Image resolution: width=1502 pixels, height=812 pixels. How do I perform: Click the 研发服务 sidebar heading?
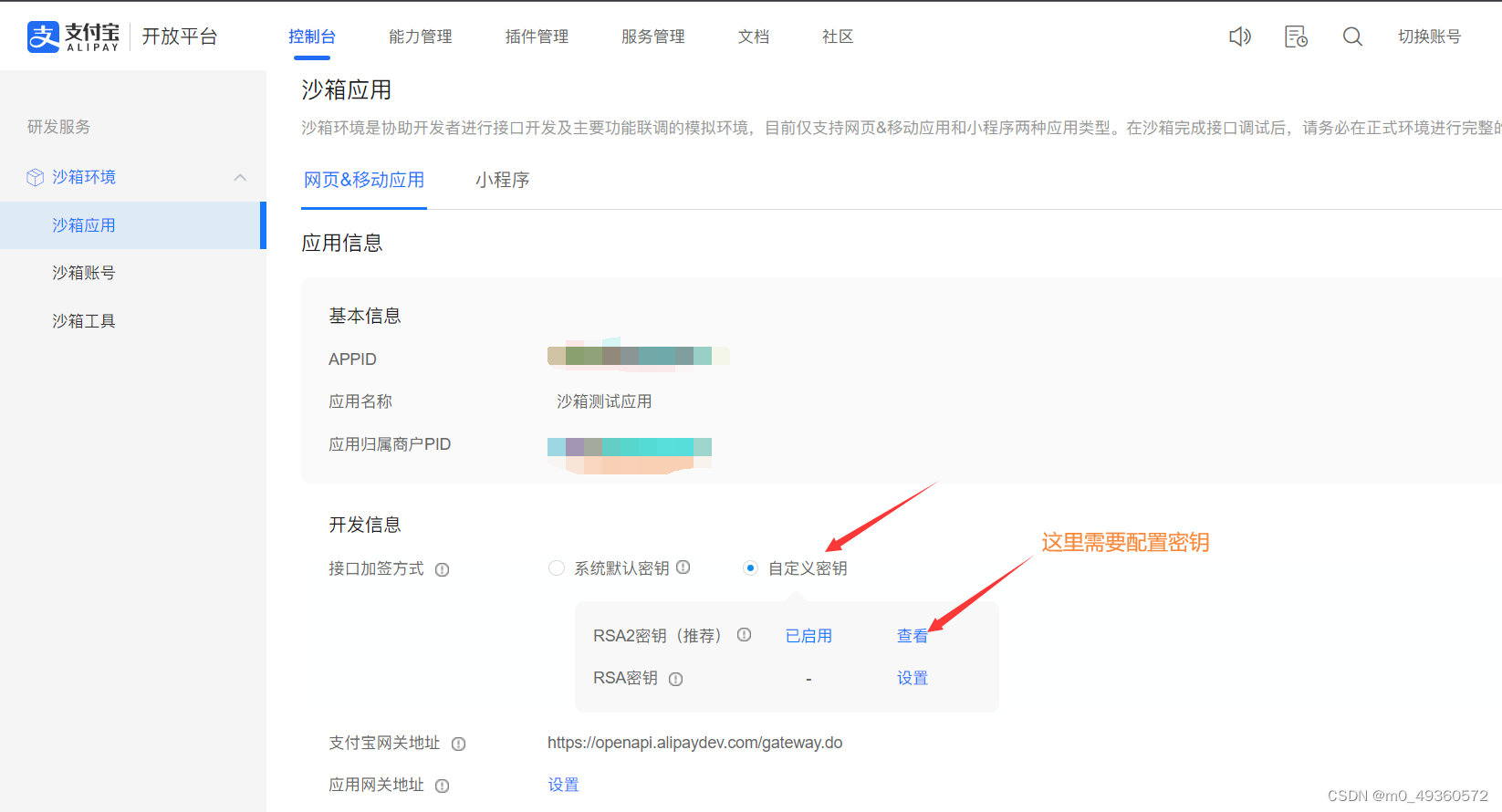[x=59, y=127]
